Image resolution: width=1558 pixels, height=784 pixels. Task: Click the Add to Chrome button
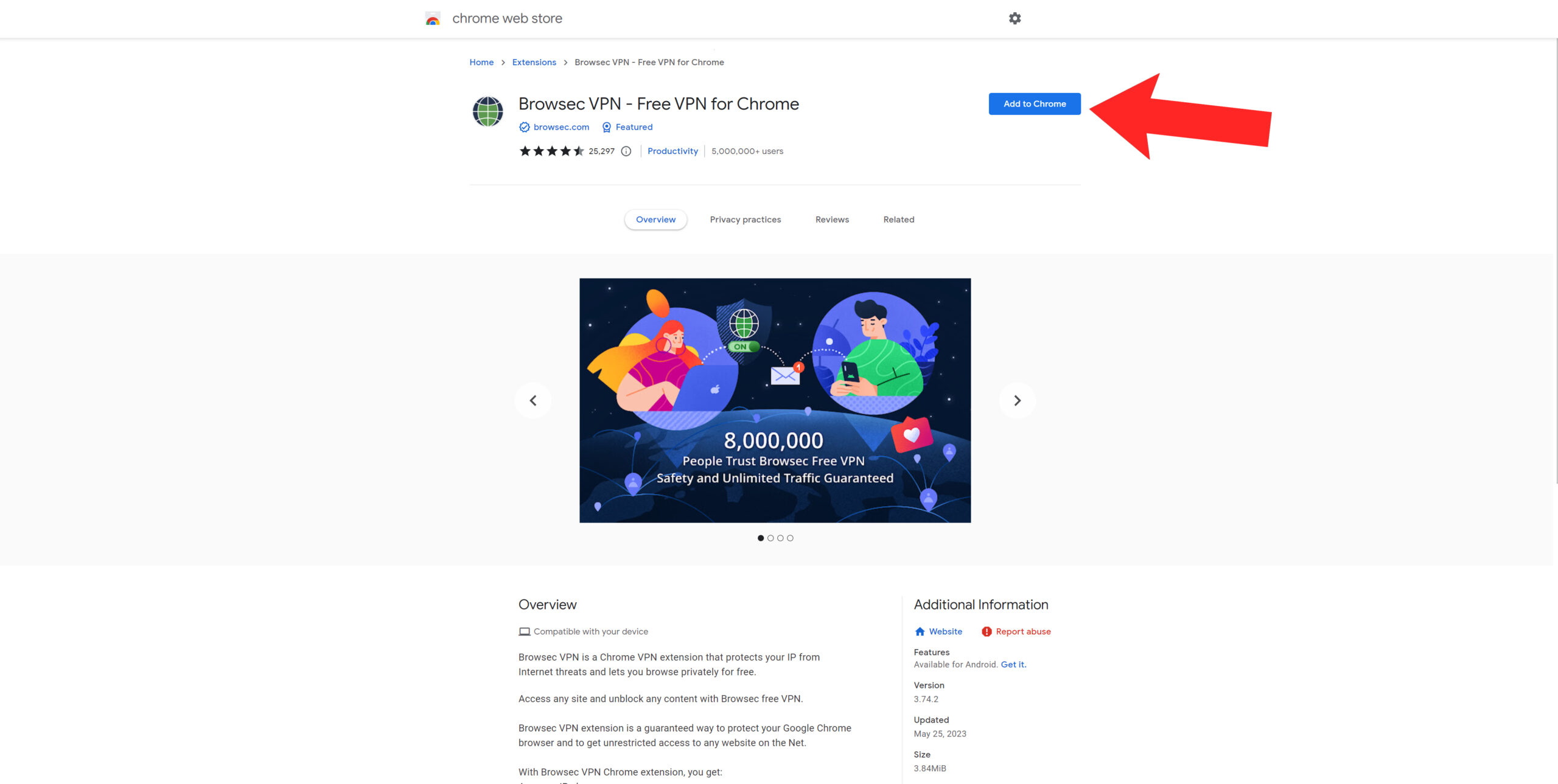[x=1034, y=104]
